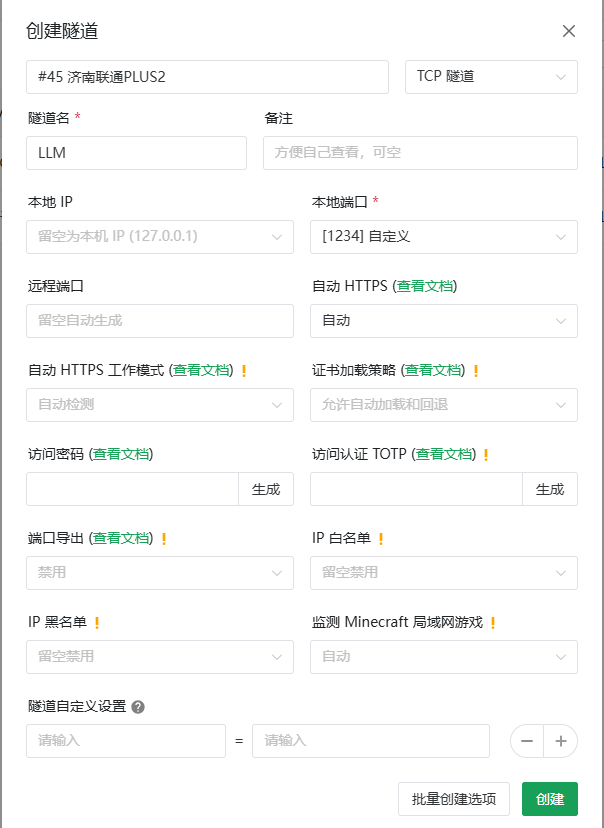Click the 创建 button to create the tunnel
Screen dimensions: 604x828
549,799
